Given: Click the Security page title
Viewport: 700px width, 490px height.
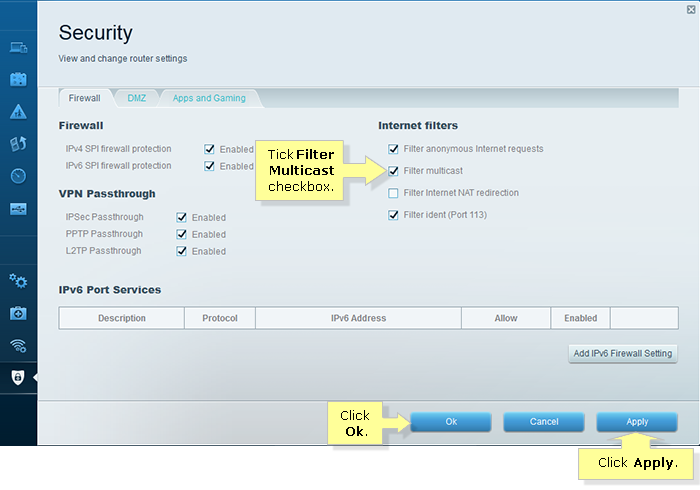Looking at the screenshot, I should 96,33.
